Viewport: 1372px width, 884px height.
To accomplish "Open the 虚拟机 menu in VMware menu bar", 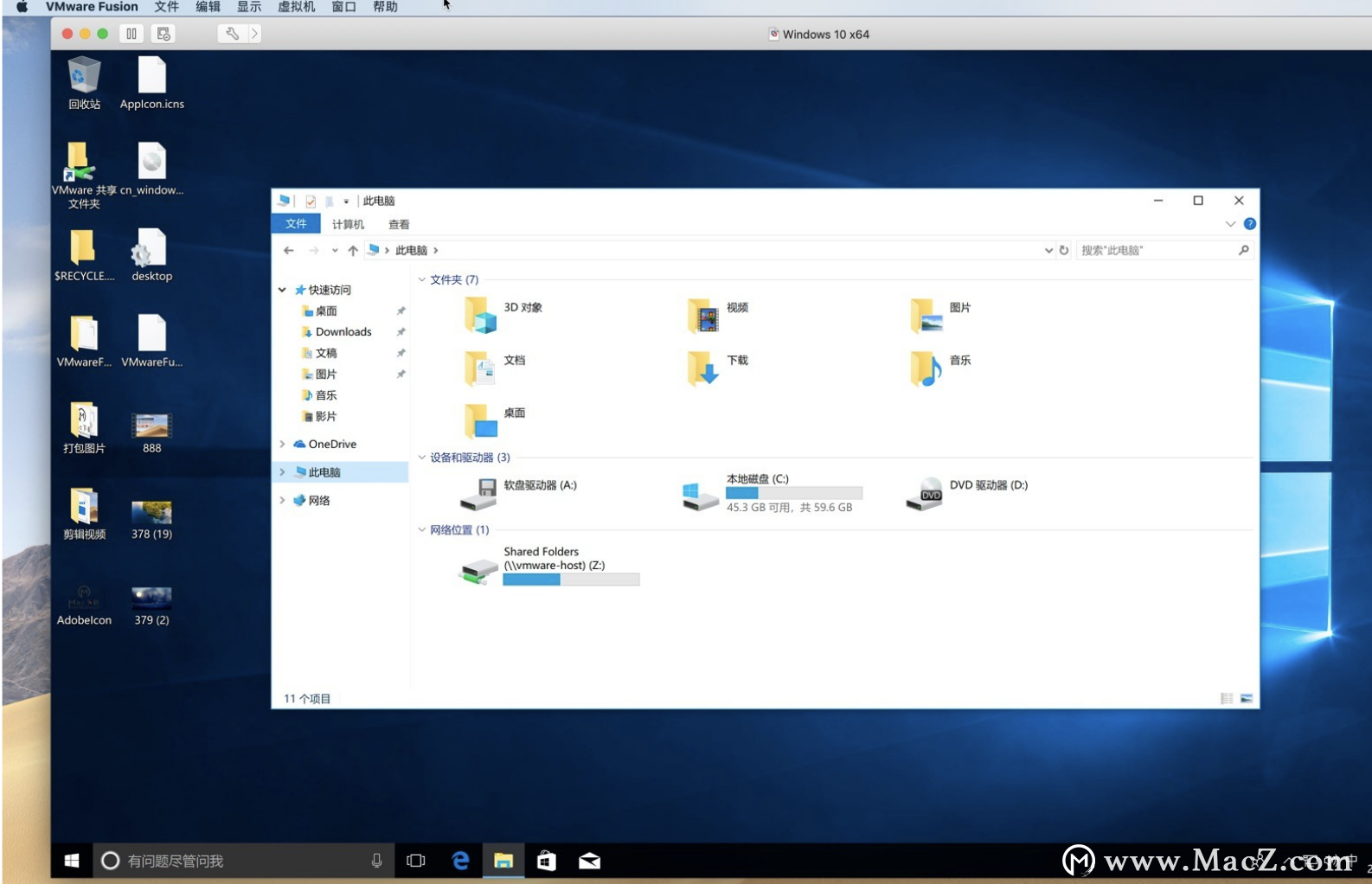I will (x=296, y=7).
